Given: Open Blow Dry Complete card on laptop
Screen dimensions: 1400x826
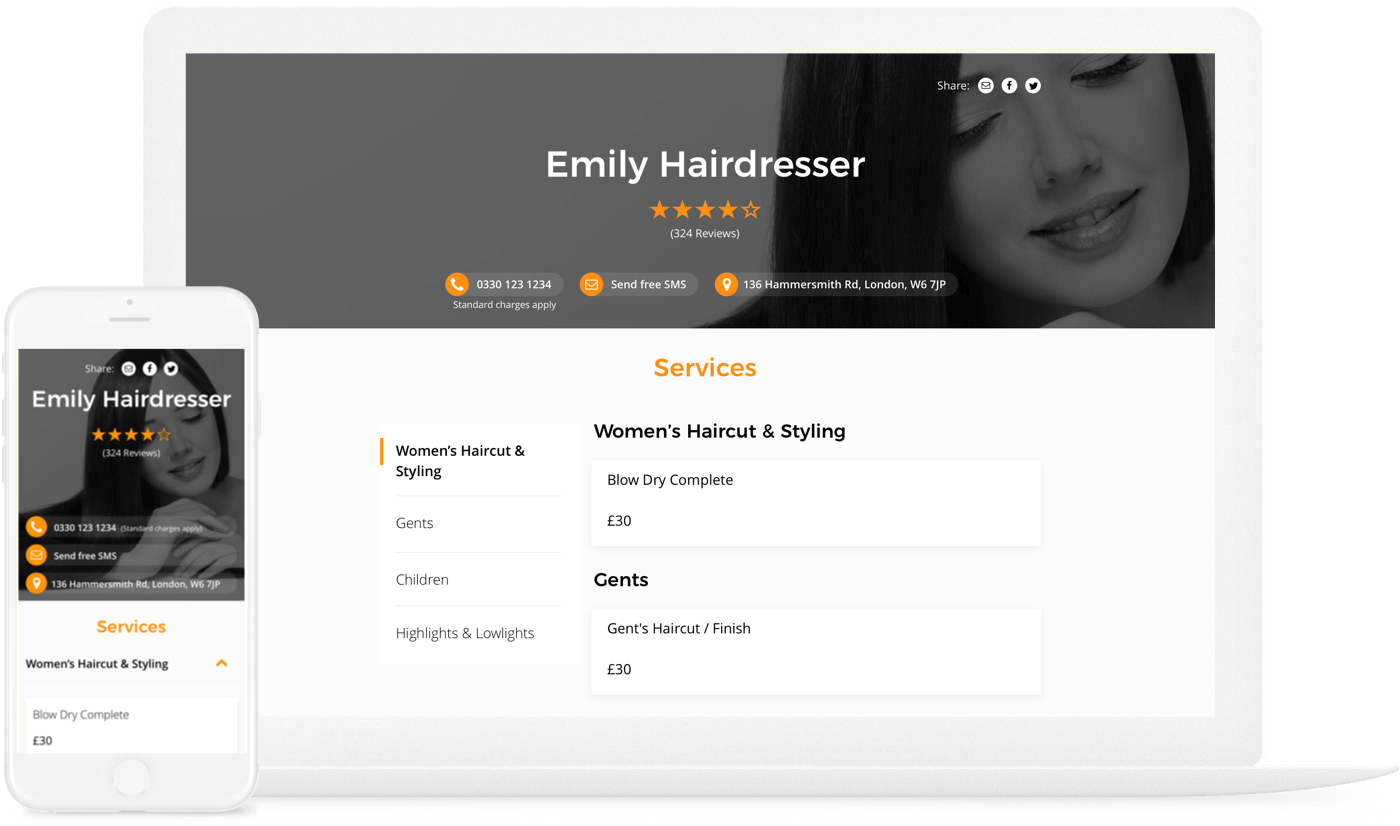Looking at the screenshot, I should (x=816, y=503).
